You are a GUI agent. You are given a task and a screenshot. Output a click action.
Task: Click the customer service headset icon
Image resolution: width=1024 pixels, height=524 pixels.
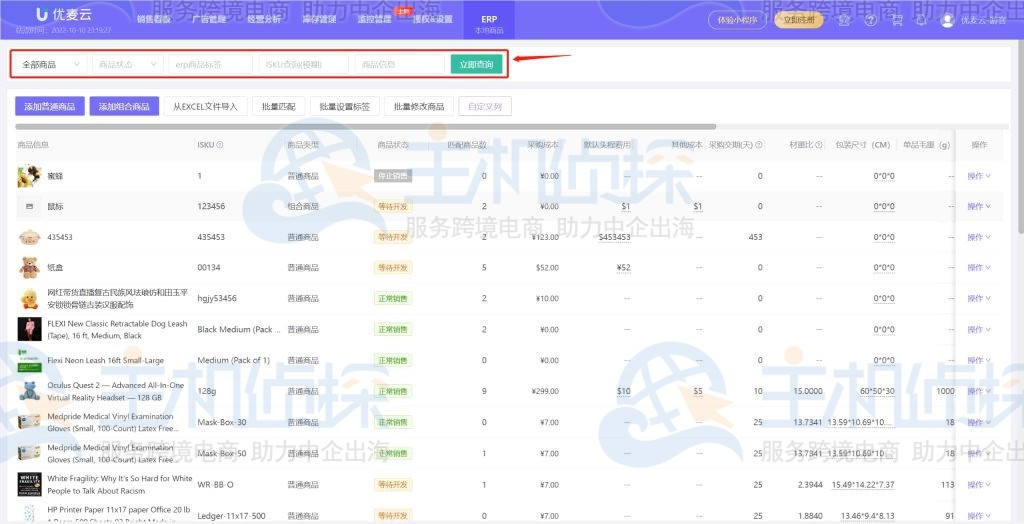[x=845, y=20]
